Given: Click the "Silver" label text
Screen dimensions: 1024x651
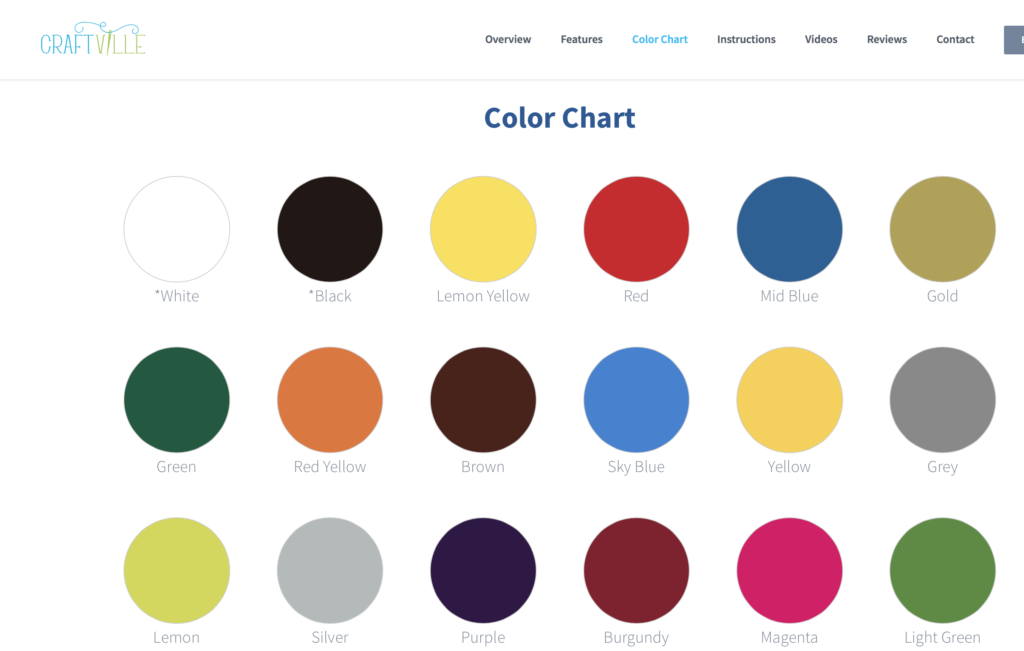Looking at the screenshot, I should click(x=330, y=637).
